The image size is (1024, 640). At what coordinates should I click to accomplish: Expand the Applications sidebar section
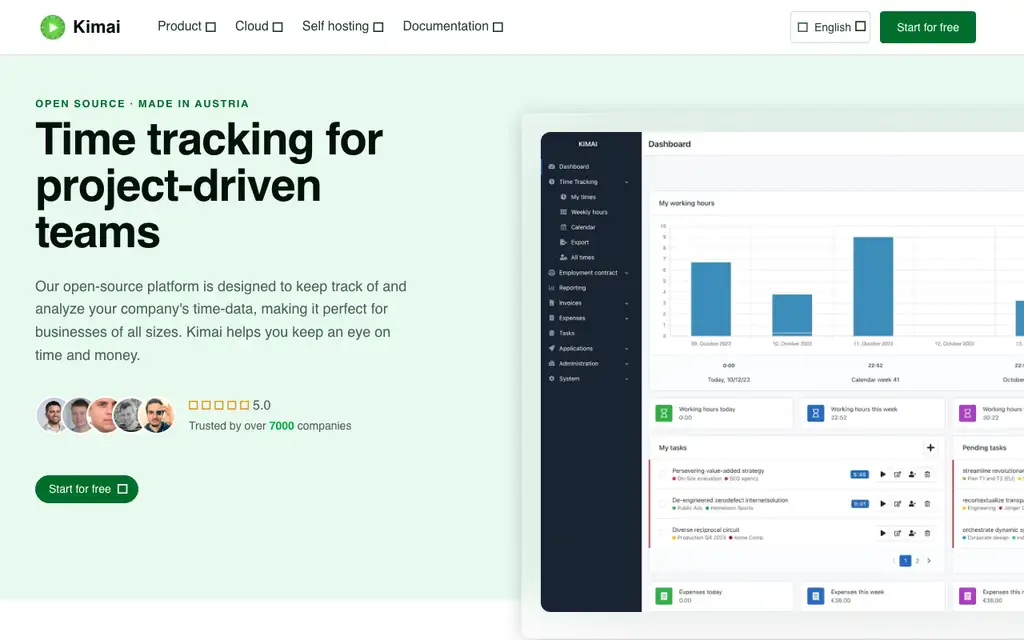[626, 349]
